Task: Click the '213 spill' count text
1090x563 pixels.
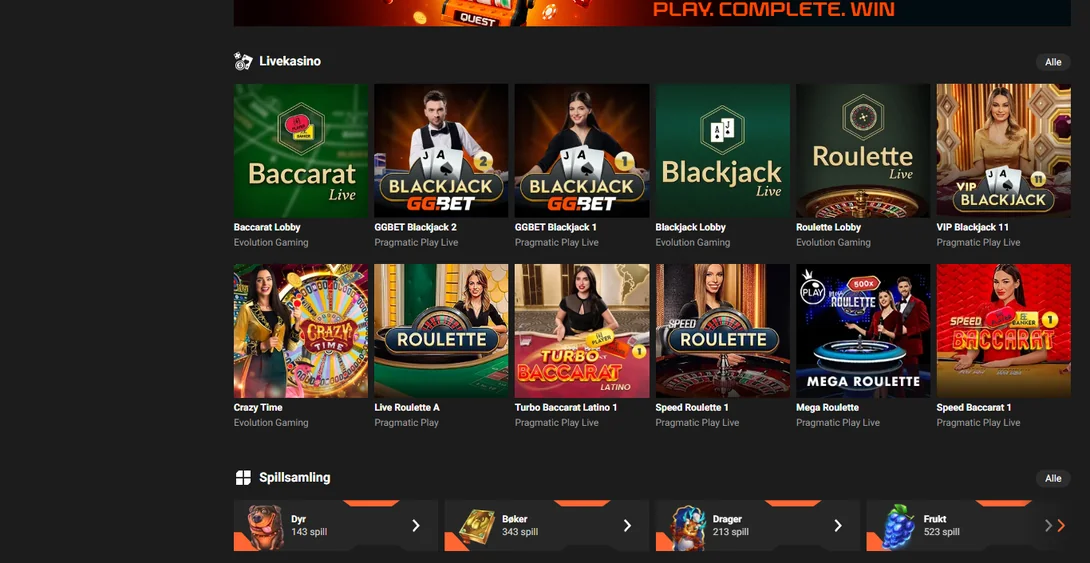Action: (x=731, y=532)
